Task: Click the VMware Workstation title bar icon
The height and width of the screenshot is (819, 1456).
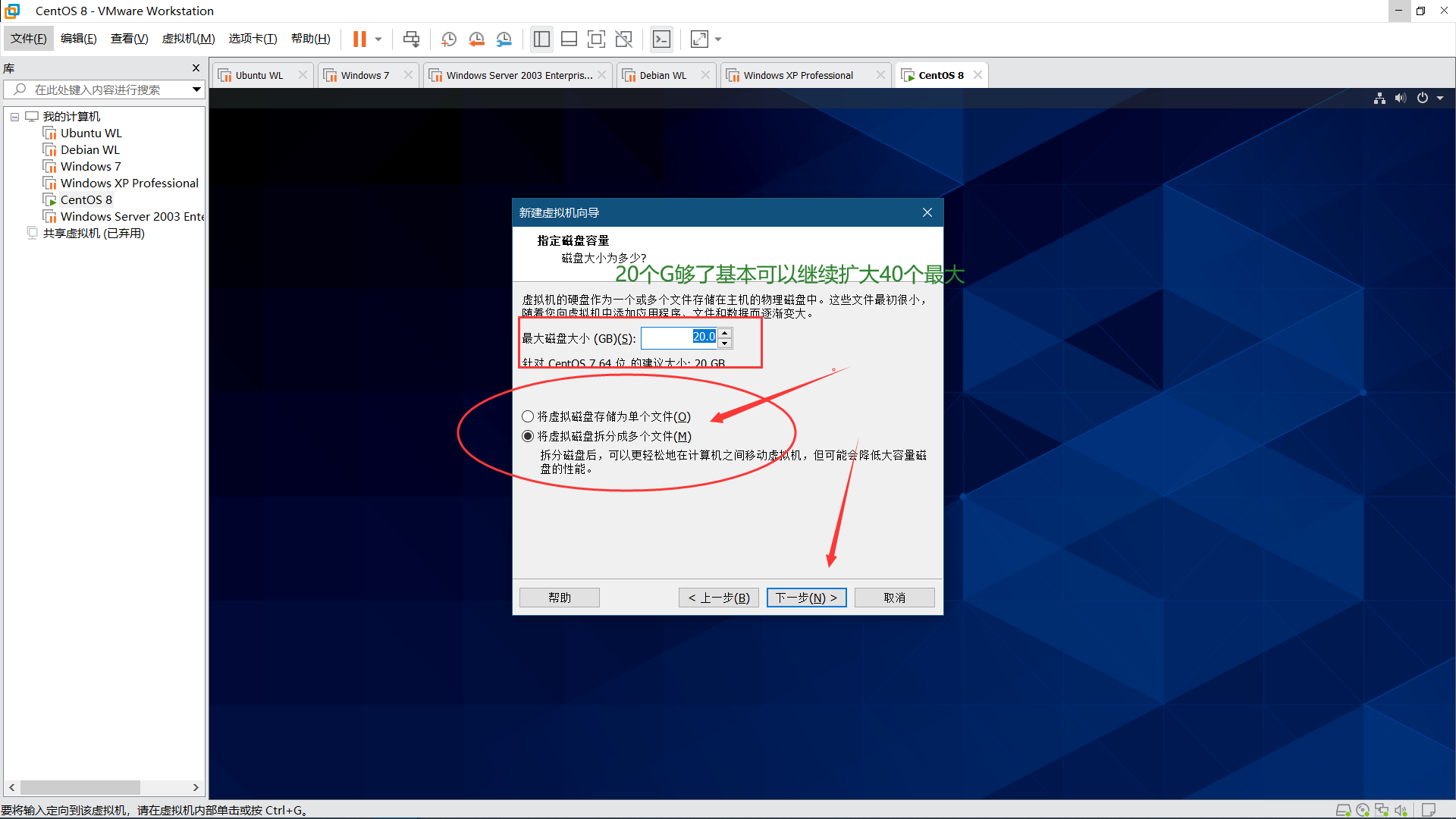Action: tap(12, 11)
